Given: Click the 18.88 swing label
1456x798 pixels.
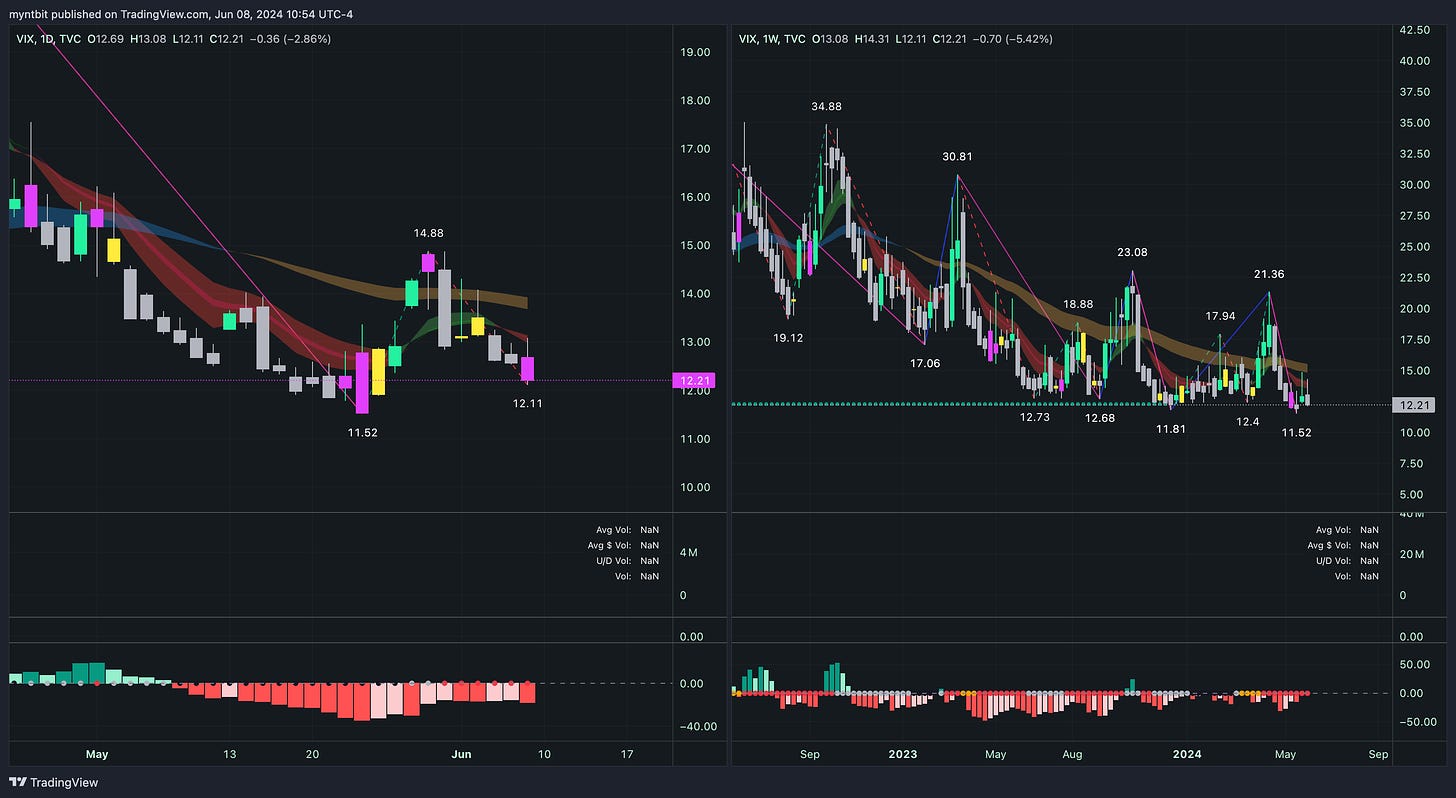Looking at the screenshot, I should [1078, 304].
